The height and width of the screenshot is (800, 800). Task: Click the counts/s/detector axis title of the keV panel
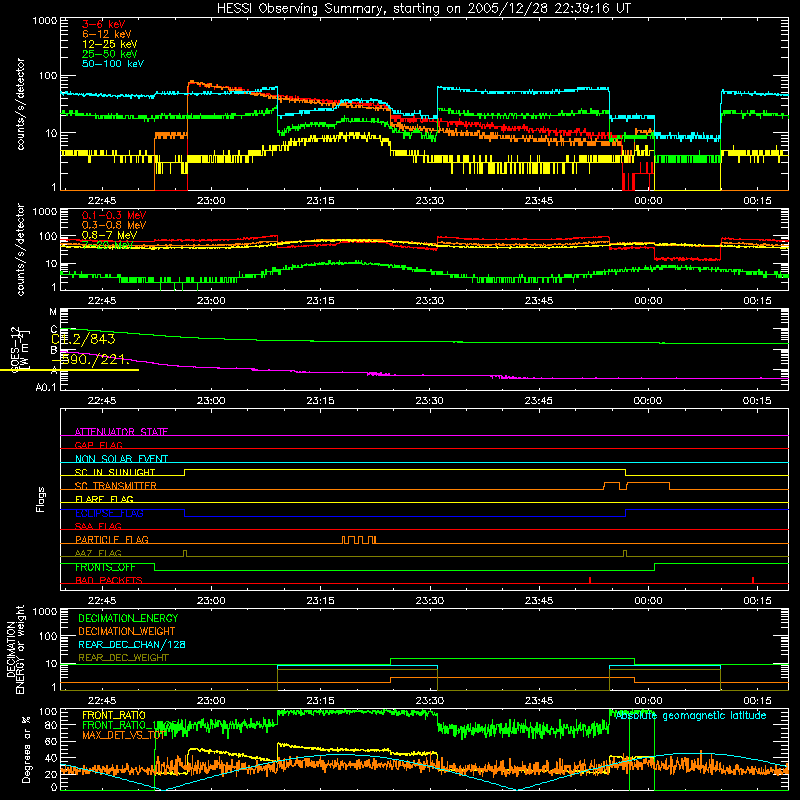[x=20, y=104]
